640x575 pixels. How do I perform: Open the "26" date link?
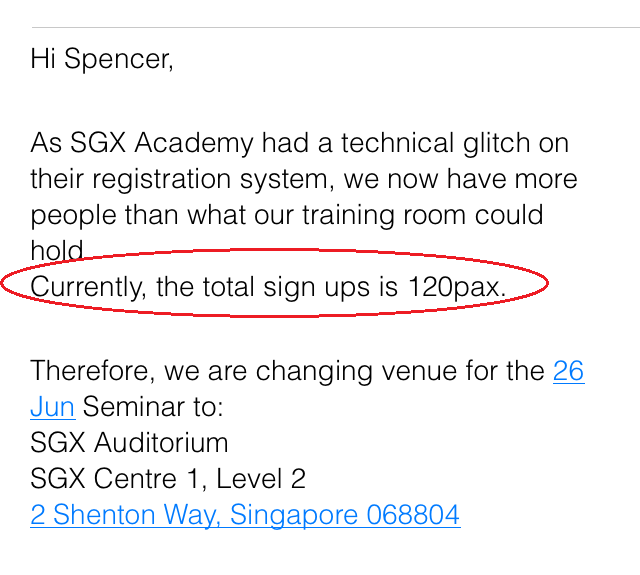[x=568, y=371]
